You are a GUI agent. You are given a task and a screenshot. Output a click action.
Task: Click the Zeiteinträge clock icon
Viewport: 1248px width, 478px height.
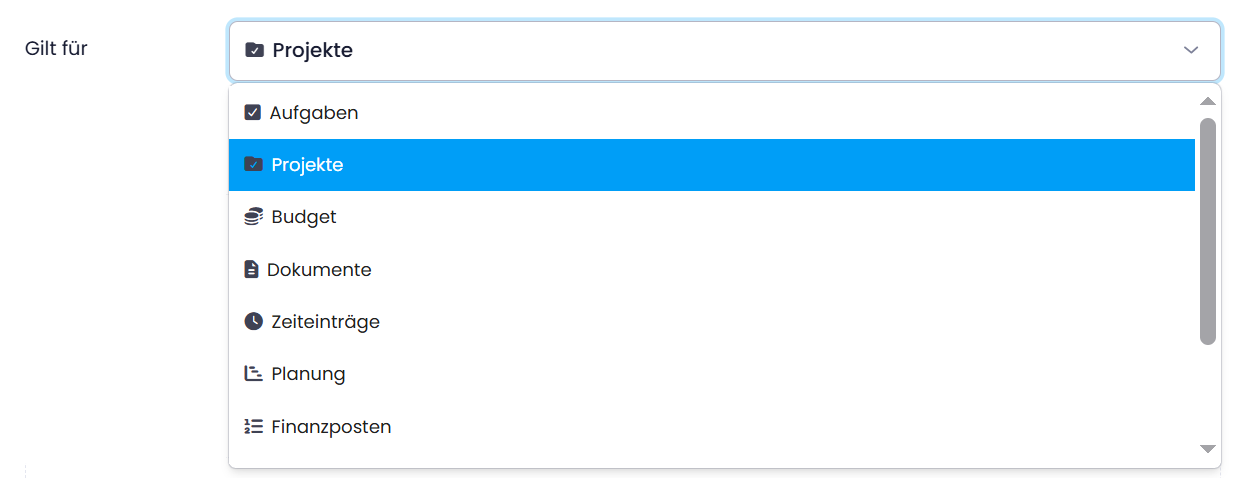coord(253,322)
